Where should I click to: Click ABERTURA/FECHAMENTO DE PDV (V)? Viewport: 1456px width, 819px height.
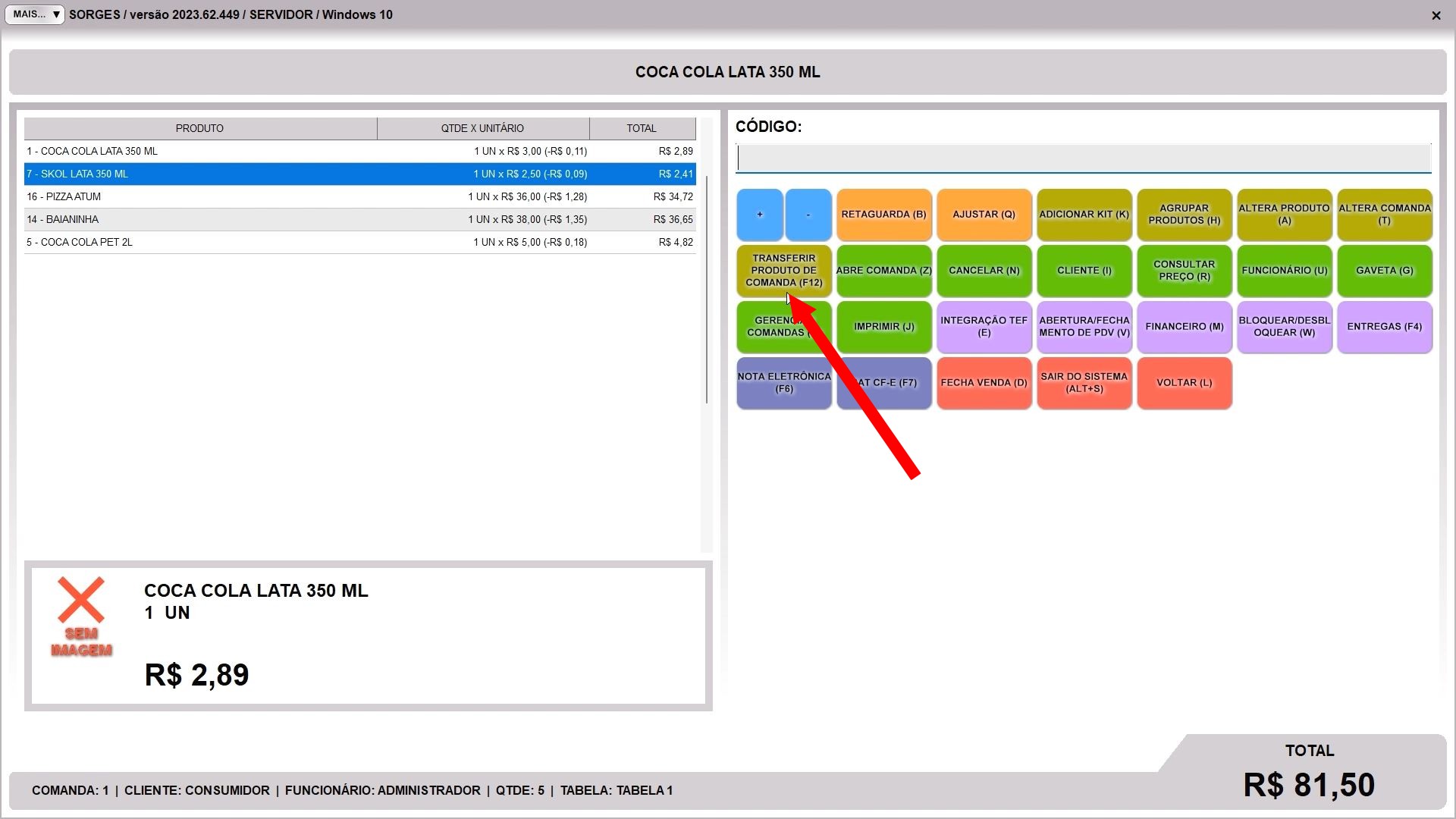[x=1084, y=327]
